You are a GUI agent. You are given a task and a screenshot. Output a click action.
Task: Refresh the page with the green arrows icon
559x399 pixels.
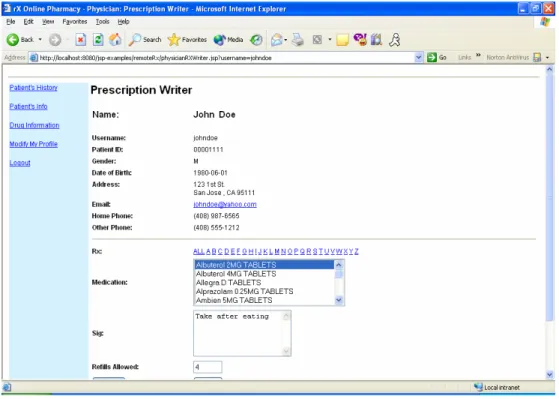[x=98, y=40]
